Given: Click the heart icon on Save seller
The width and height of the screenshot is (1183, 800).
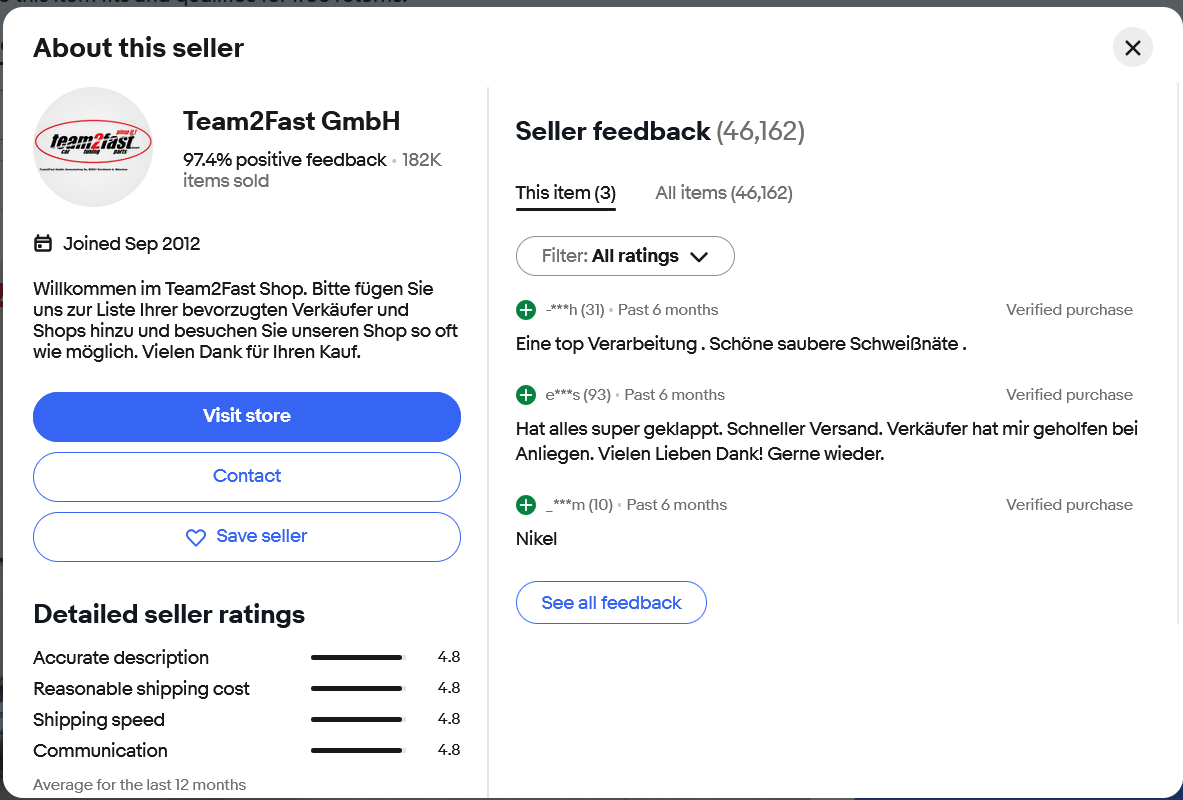Looking at the screenshot, I should tap(196, 537).
